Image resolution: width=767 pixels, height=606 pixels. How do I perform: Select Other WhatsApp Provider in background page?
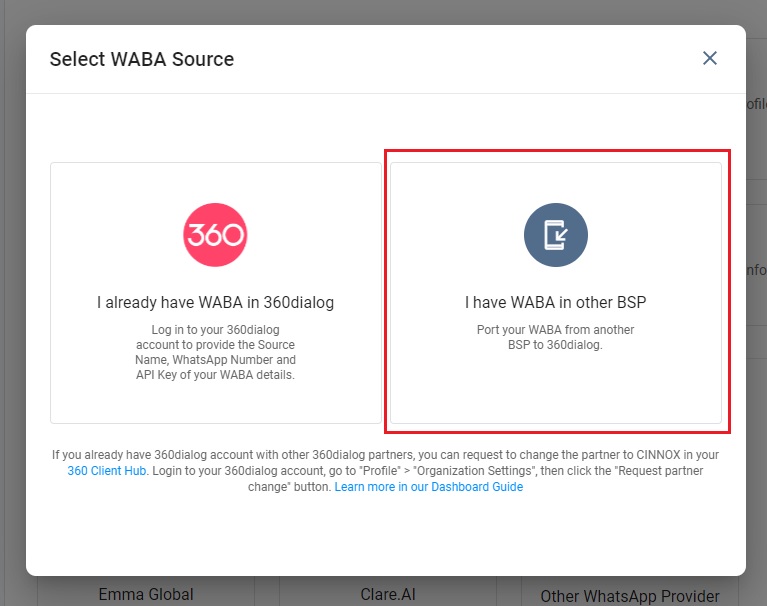click(x=630, y=596)
